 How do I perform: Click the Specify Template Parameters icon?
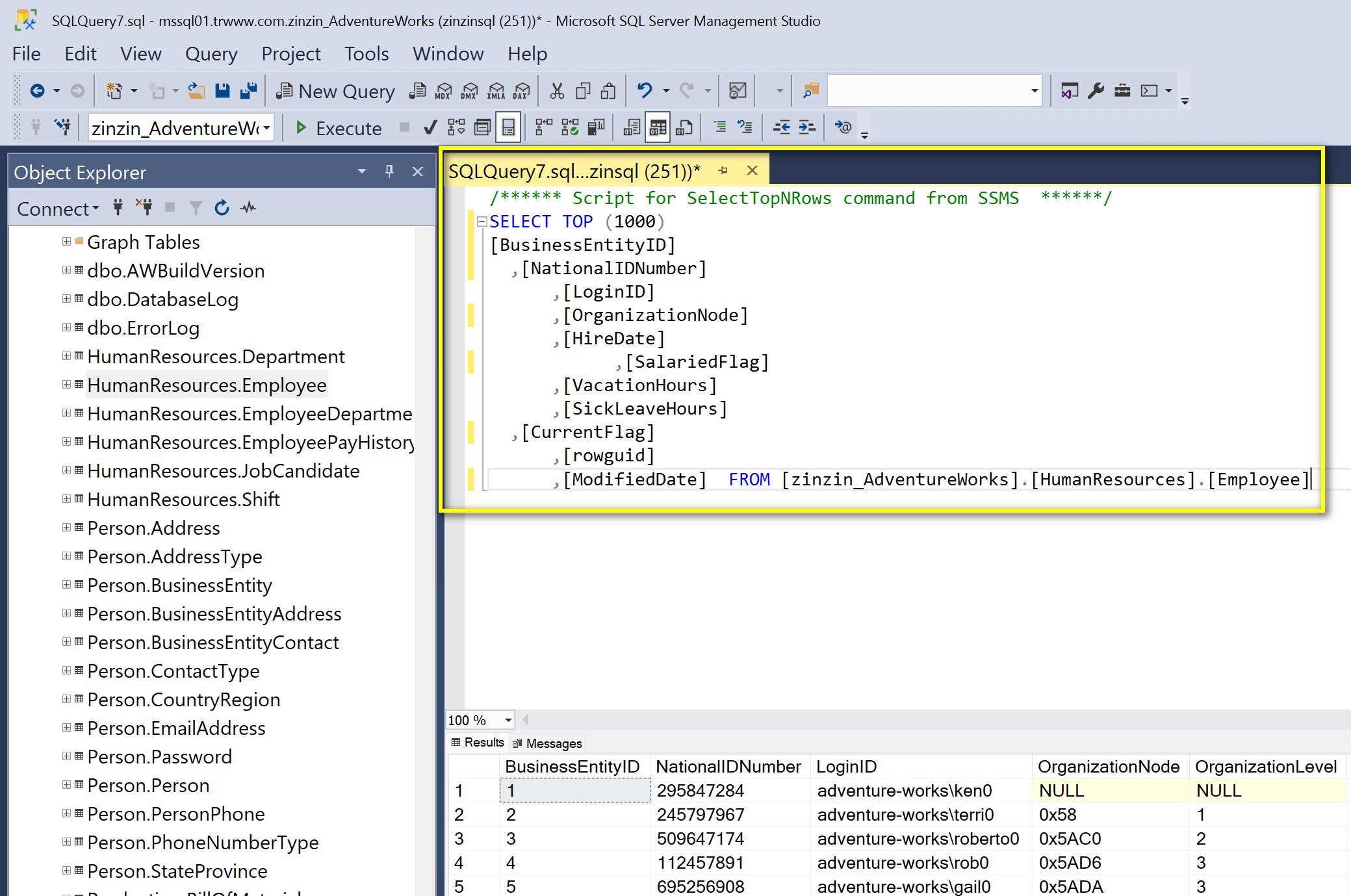tap(843, 127)
